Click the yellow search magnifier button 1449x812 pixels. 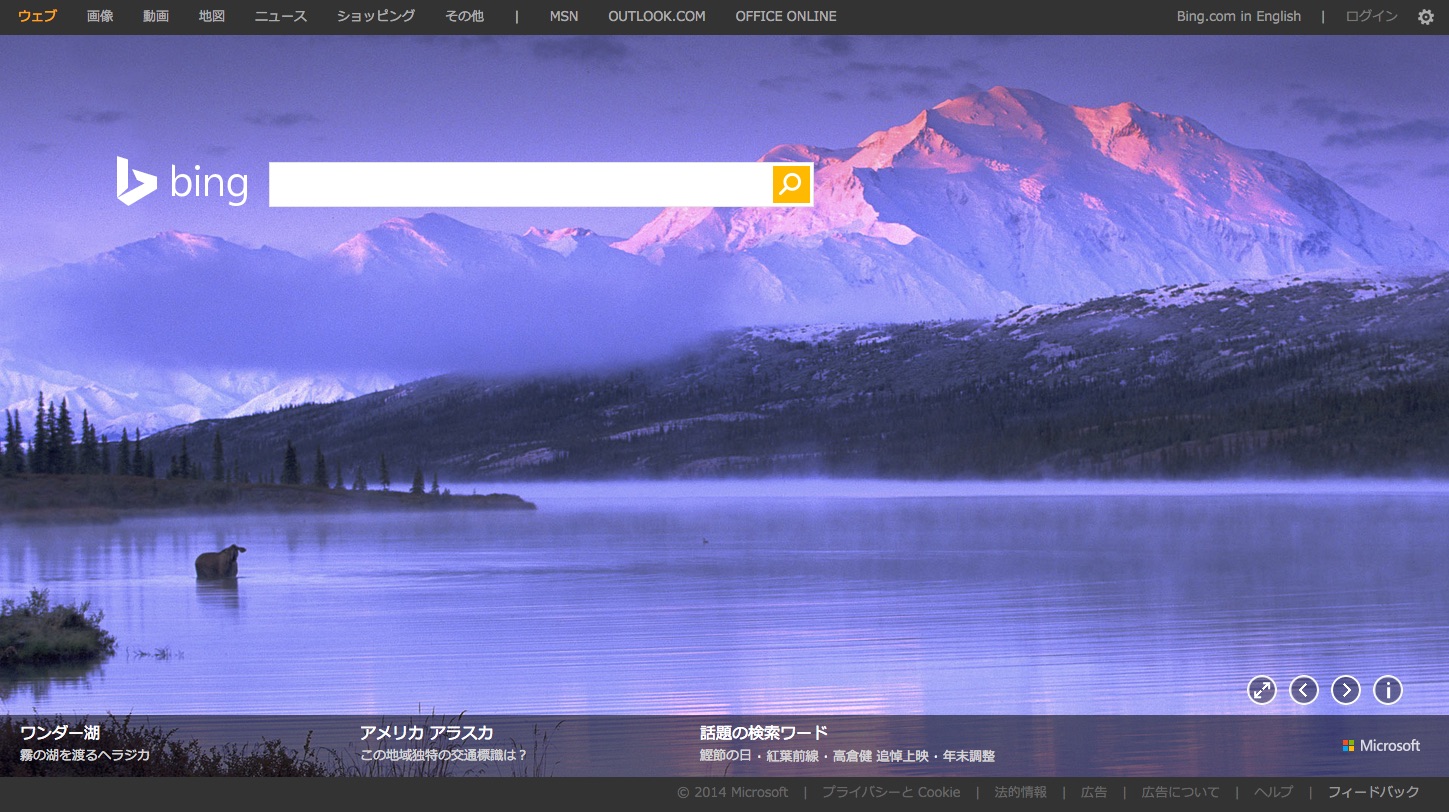(x=791, y=184)
